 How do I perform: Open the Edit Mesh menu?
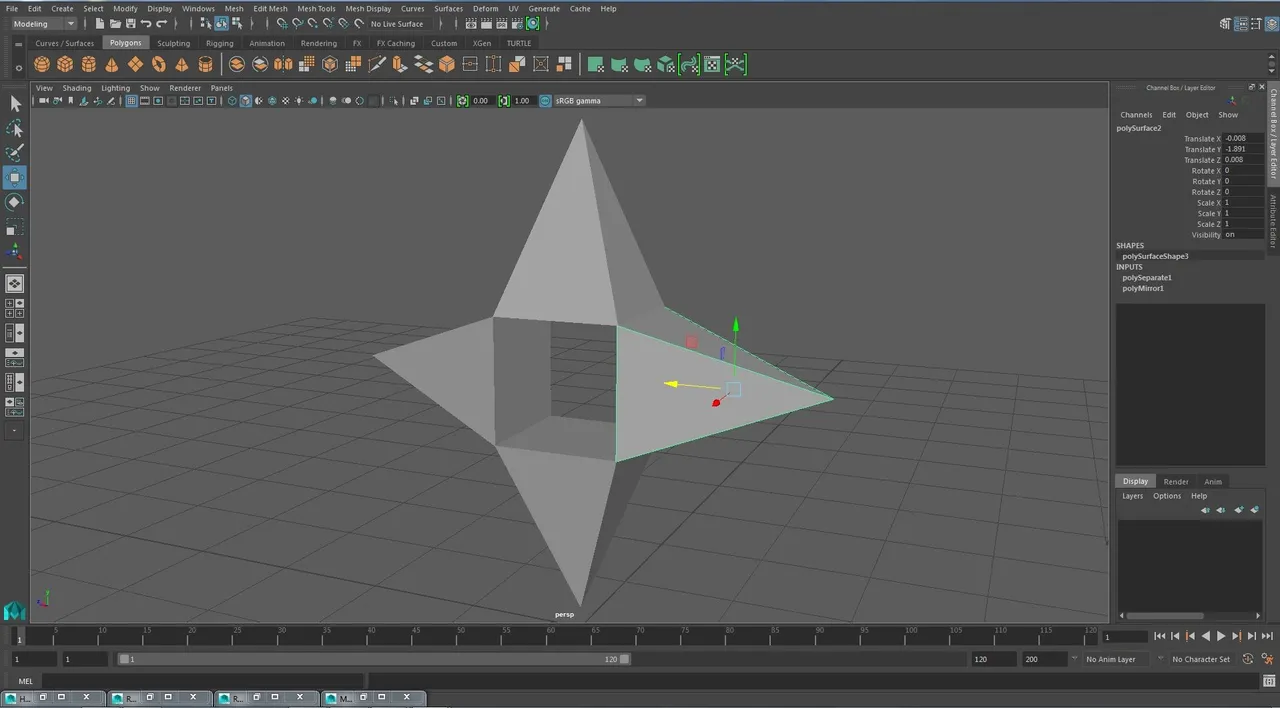coord(270,8)
